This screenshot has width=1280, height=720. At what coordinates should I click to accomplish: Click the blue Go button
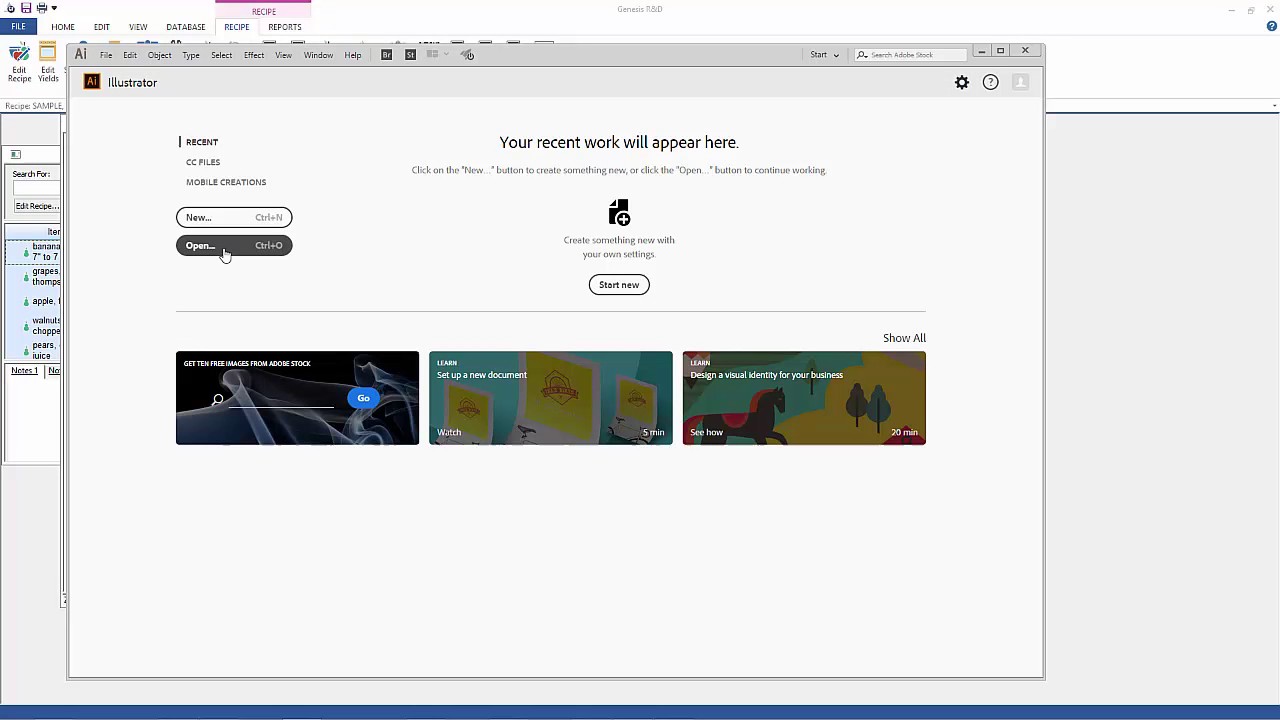click(x=363, y=398)
